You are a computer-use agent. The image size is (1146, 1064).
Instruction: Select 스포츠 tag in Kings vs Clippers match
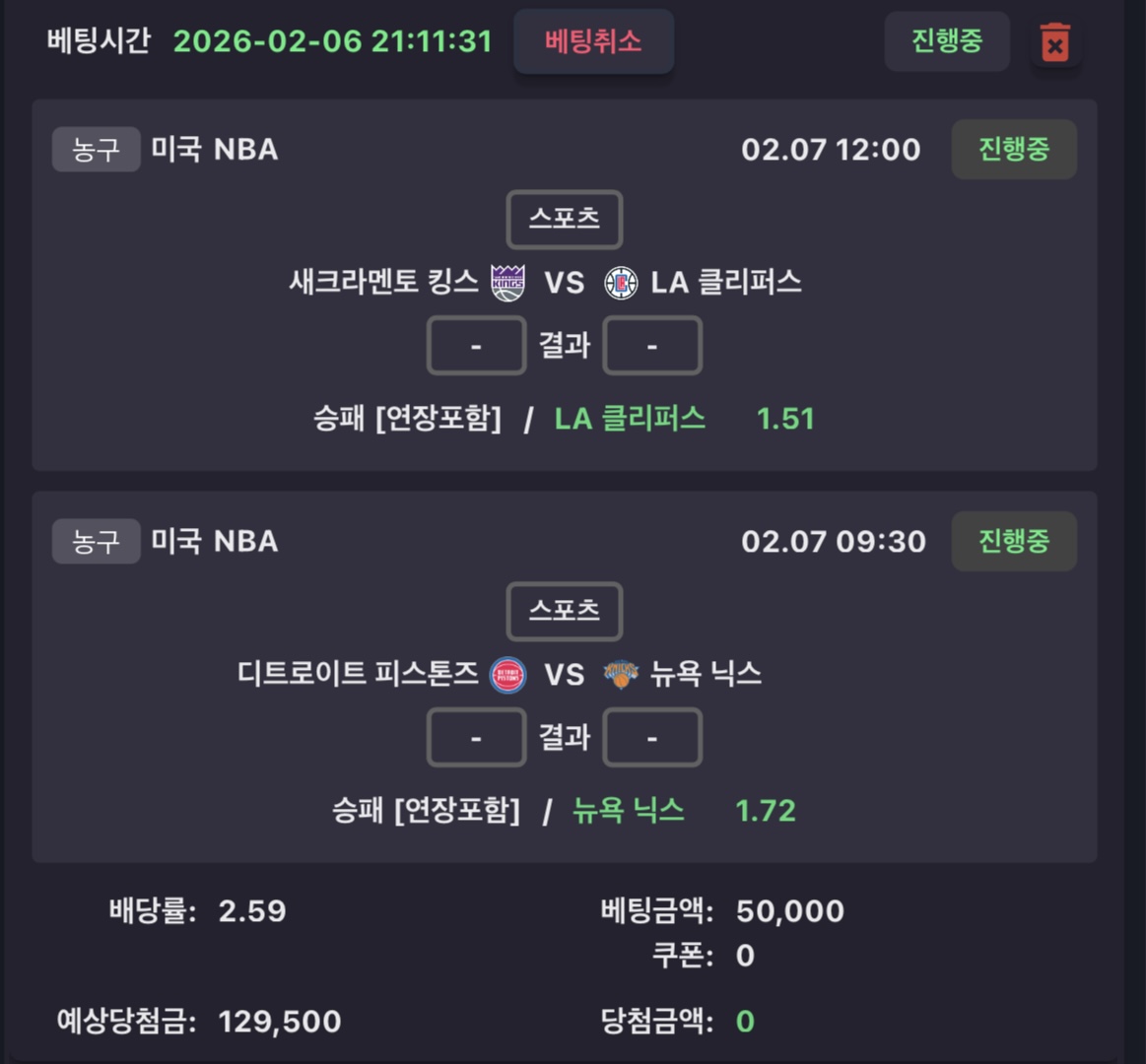point(564,219)
